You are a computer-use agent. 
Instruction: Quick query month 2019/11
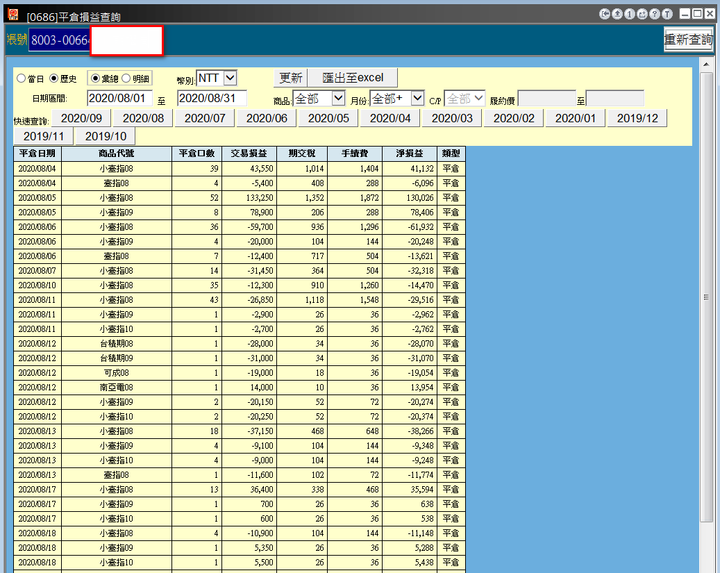click(44, 136)
